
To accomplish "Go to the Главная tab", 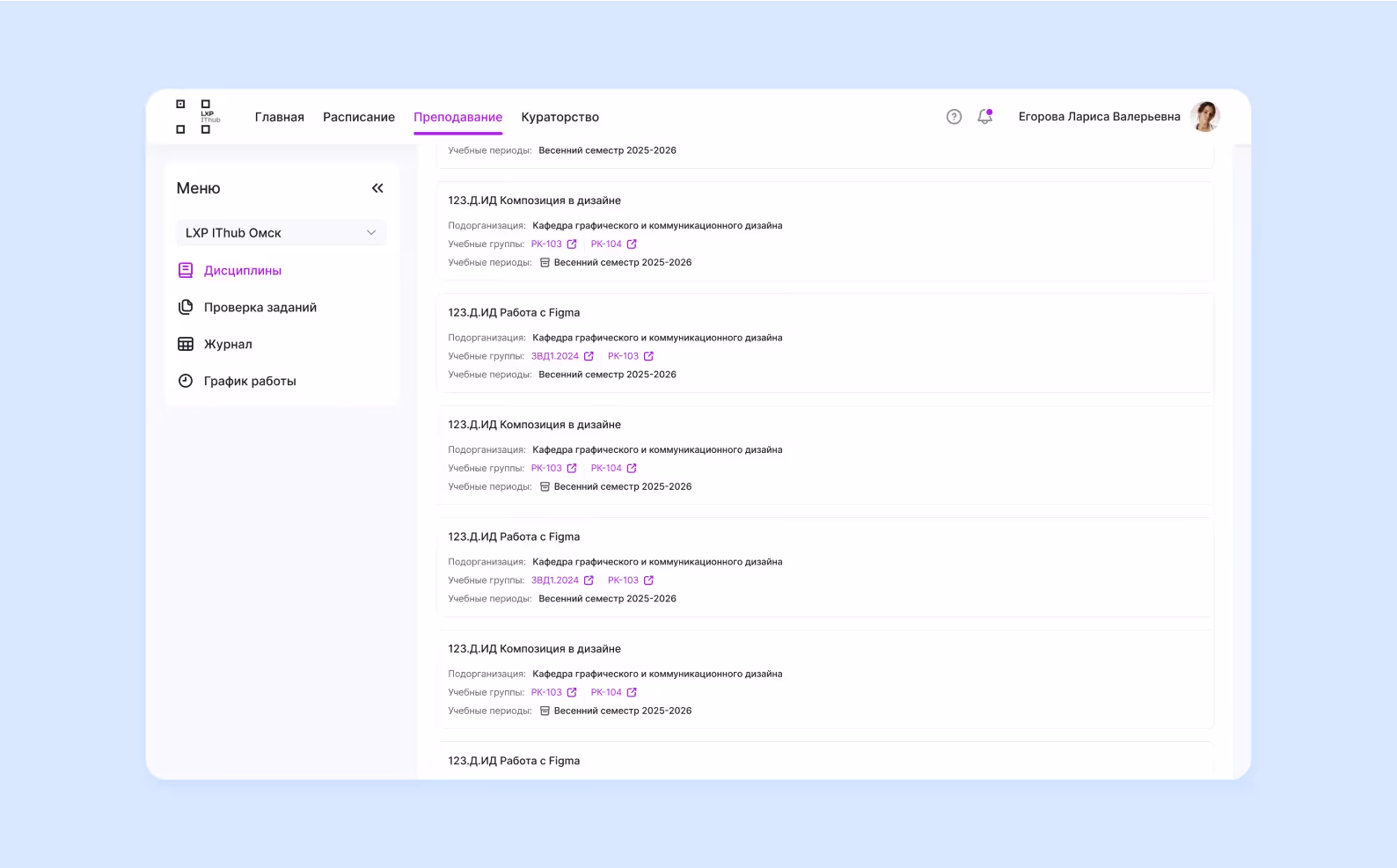I will point(280,117).
